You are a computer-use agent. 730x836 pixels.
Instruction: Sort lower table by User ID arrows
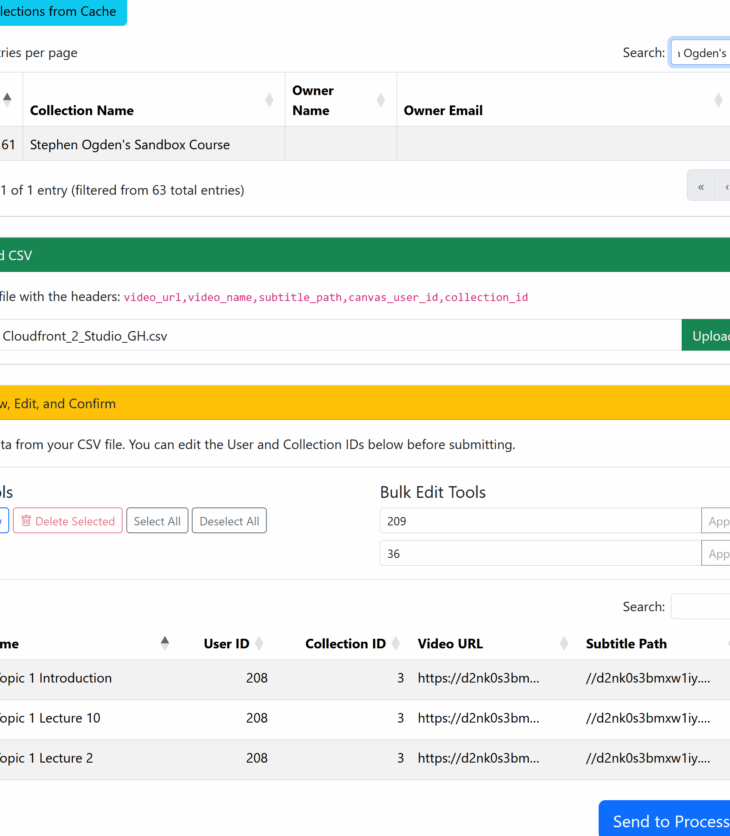click(259, 644)
